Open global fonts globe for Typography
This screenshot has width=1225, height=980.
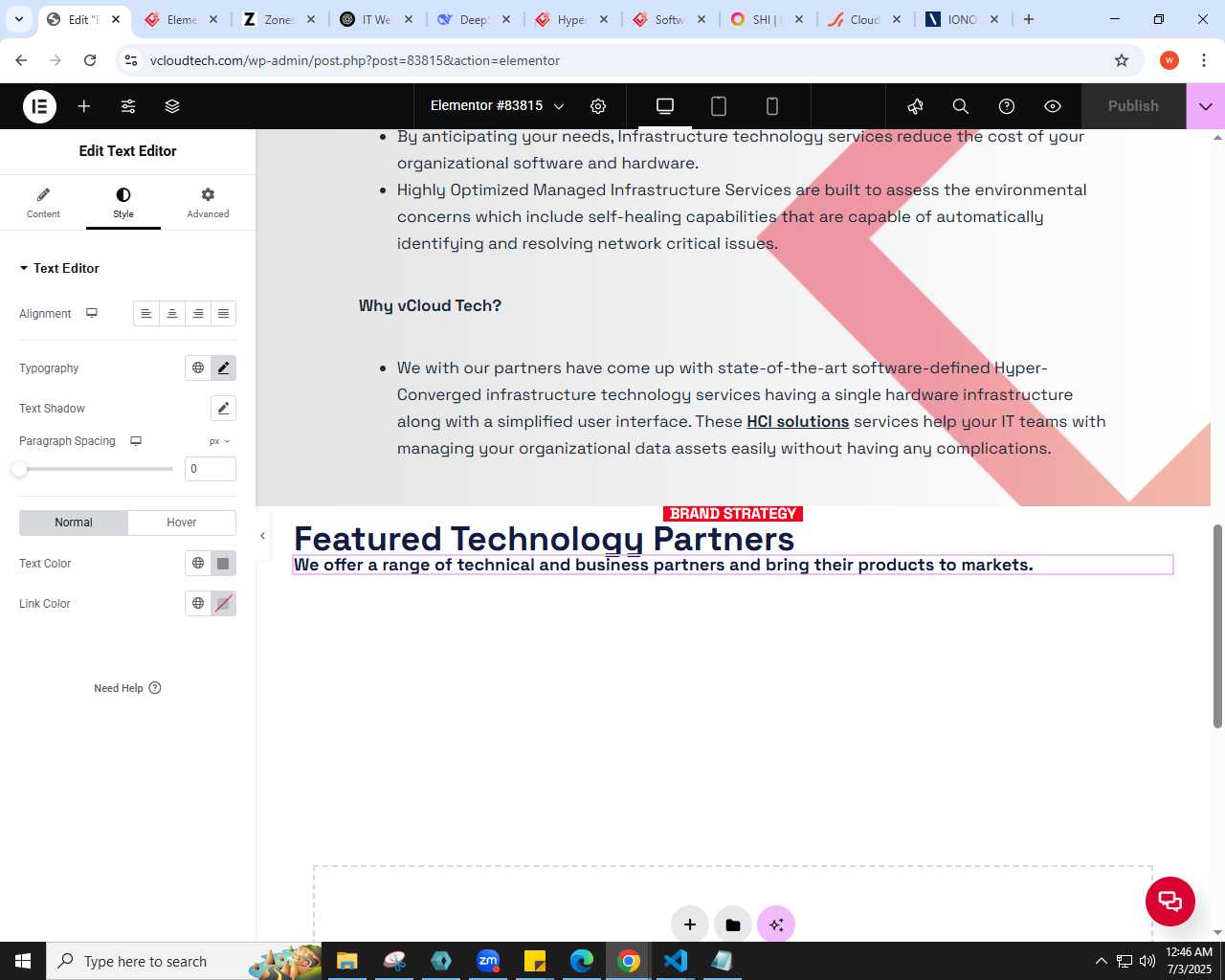(198, 367)
